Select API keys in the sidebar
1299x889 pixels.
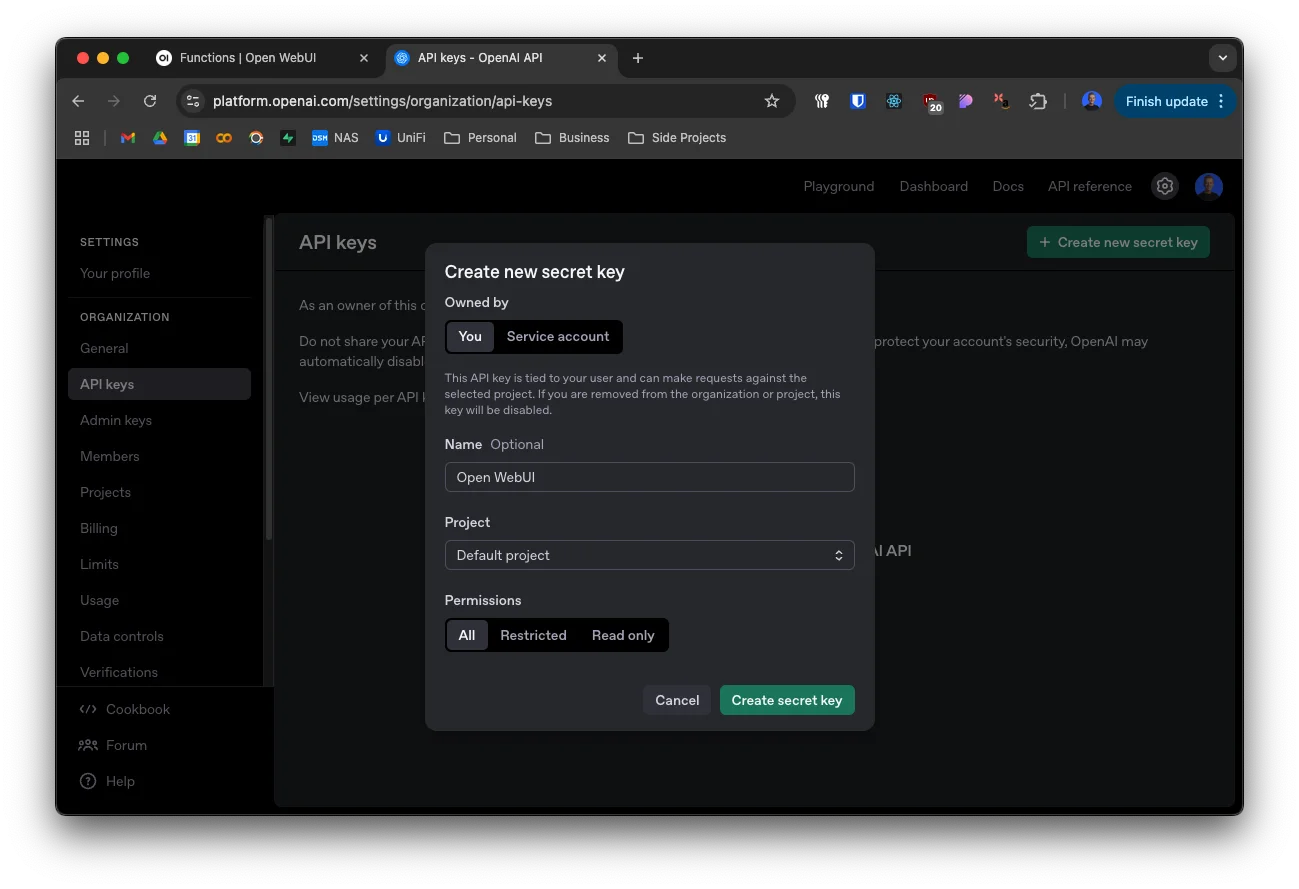click(x=159, y=384)
